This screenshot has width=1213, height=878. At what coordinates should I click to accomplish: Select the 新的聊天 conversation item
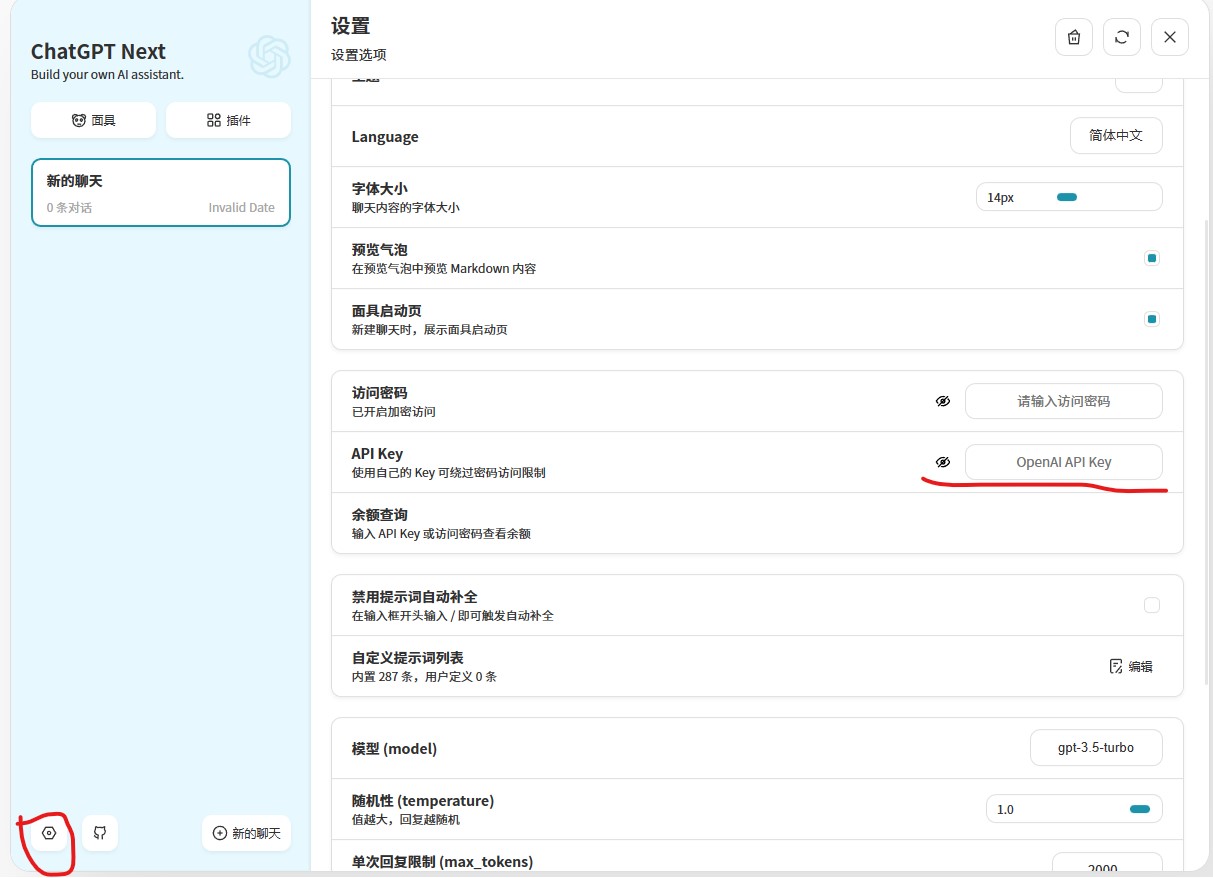[161, 193]
